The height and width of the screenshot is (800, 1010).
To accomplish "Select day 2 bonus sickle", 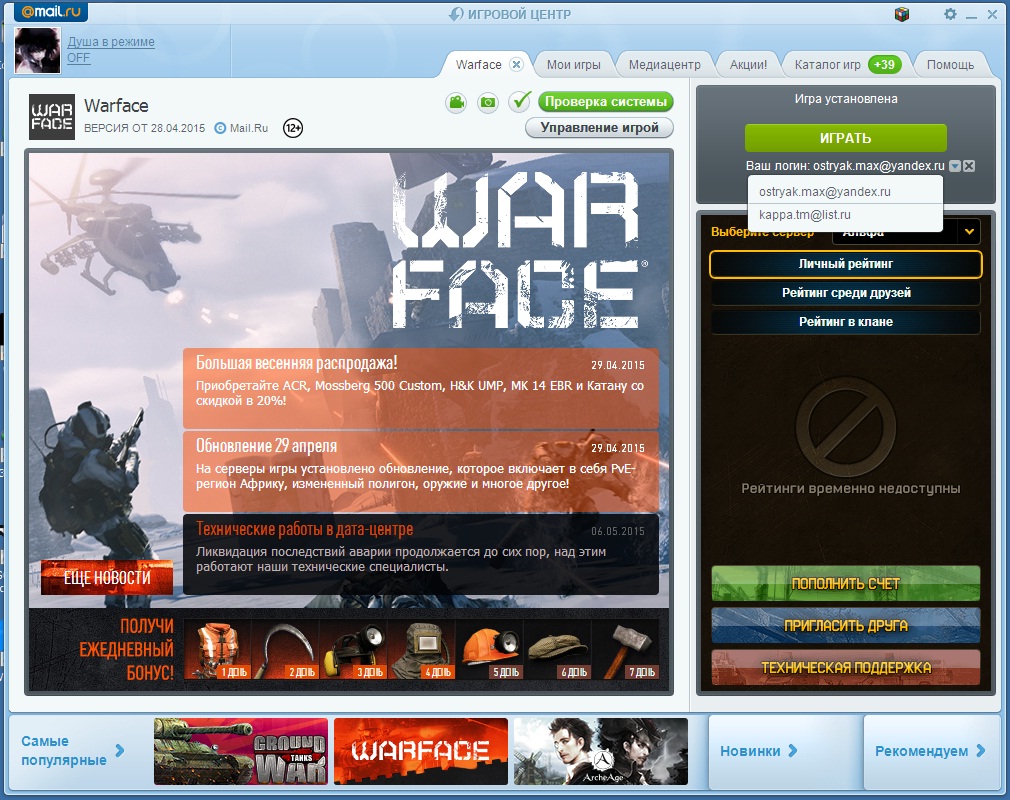I will [x=285, y=650].
